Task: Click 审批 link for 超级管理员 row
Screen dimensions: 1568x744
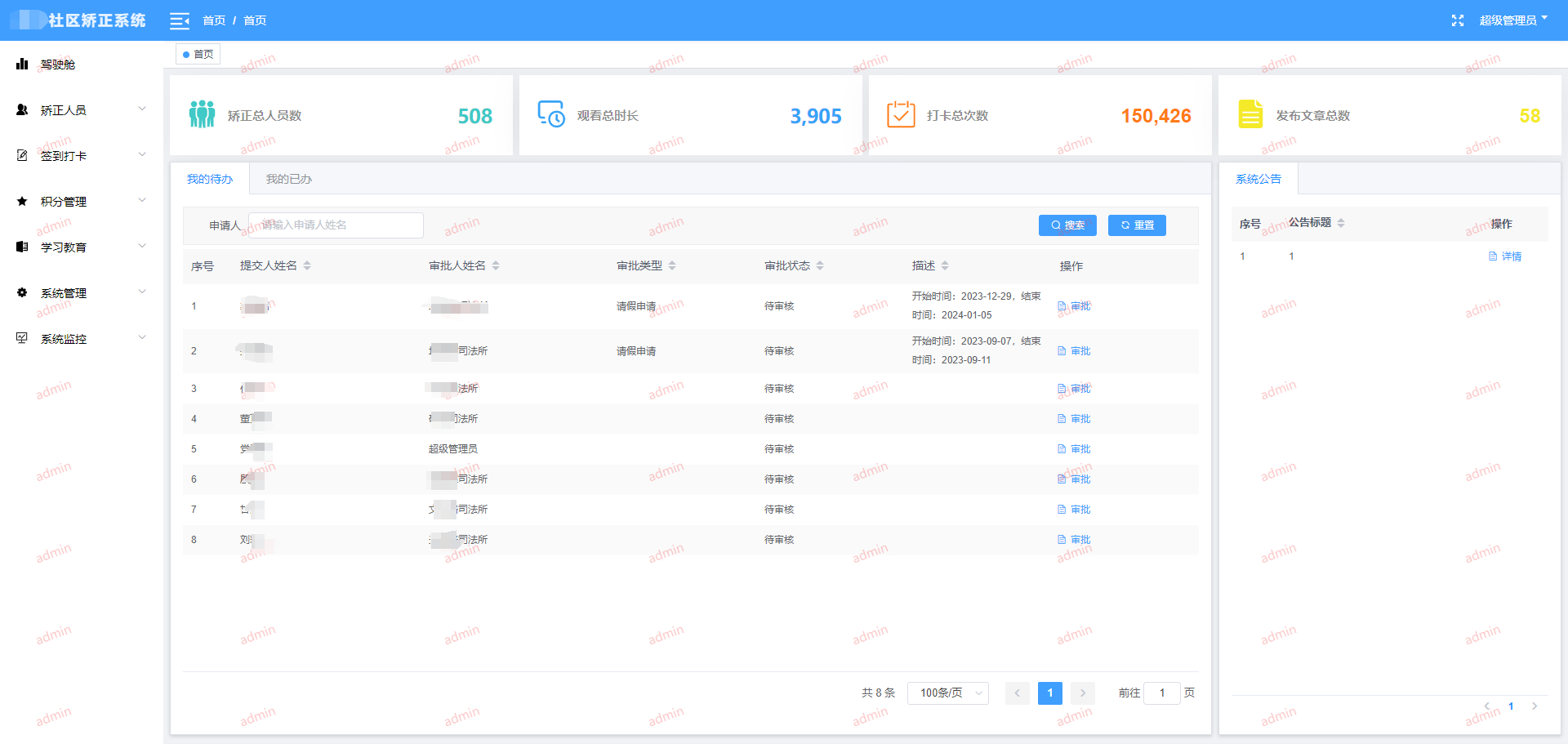Action: click(x=1074, y=449)
